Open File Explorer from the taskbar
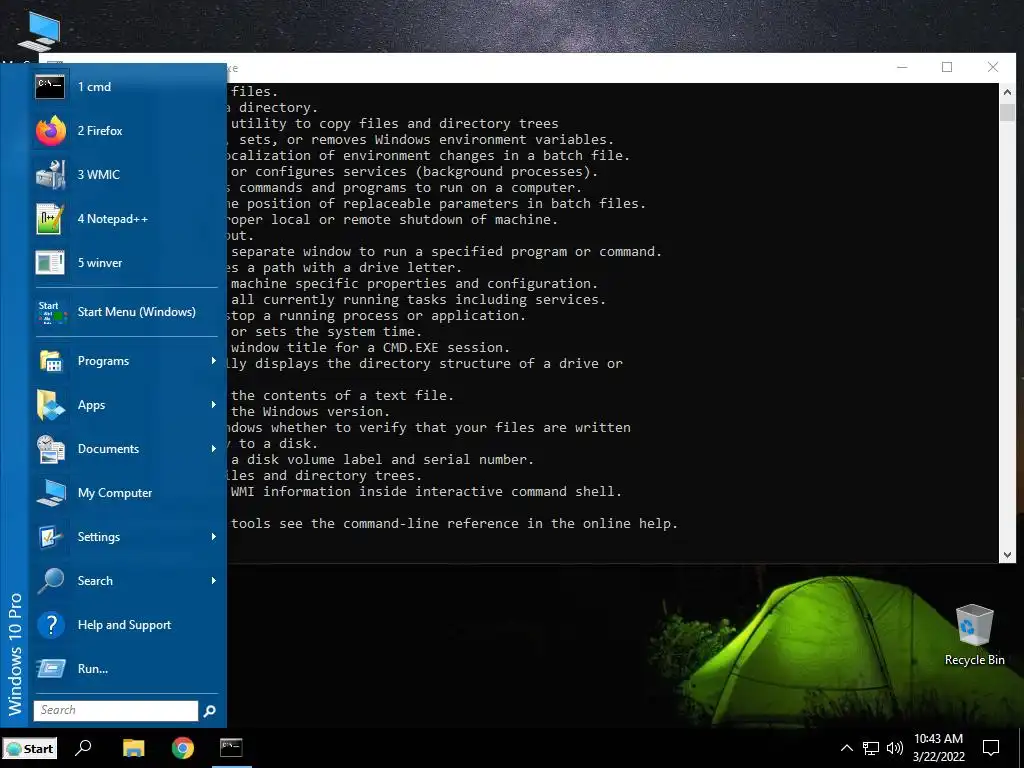The height and width of the screenshot is (768, 1024). coord(134,748)
